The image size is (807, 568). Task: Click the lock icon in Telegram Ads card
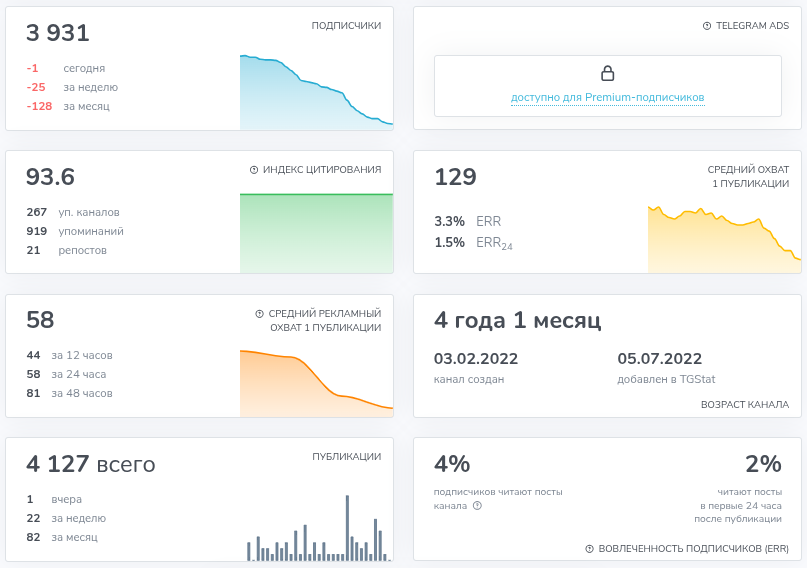[x=608, y=74]
